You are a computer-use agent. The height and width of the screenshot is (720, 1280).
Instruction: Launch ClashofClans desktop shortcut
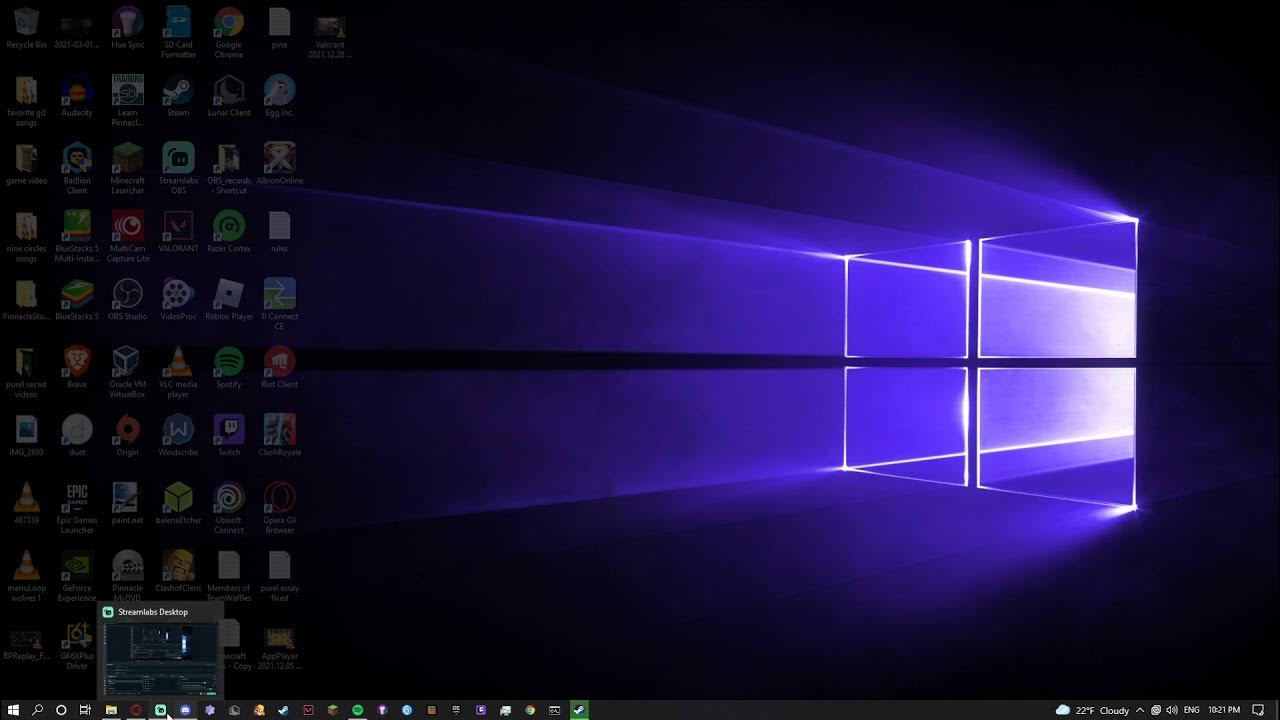coord(178,573)
